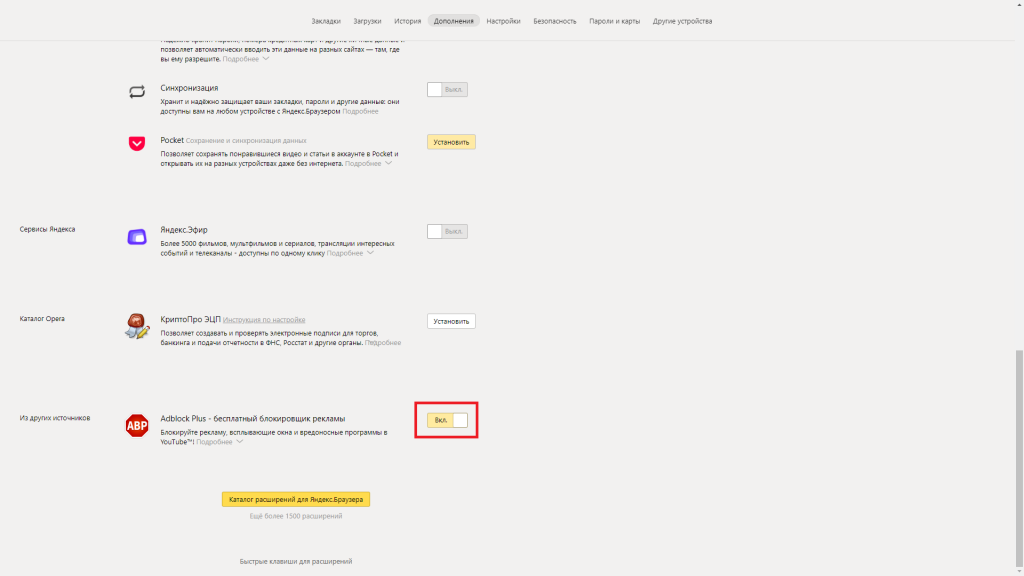The image size is (1024, 576).
Task: Expand Подробнее under Adblock Plus description
Action: click(219, 442)
